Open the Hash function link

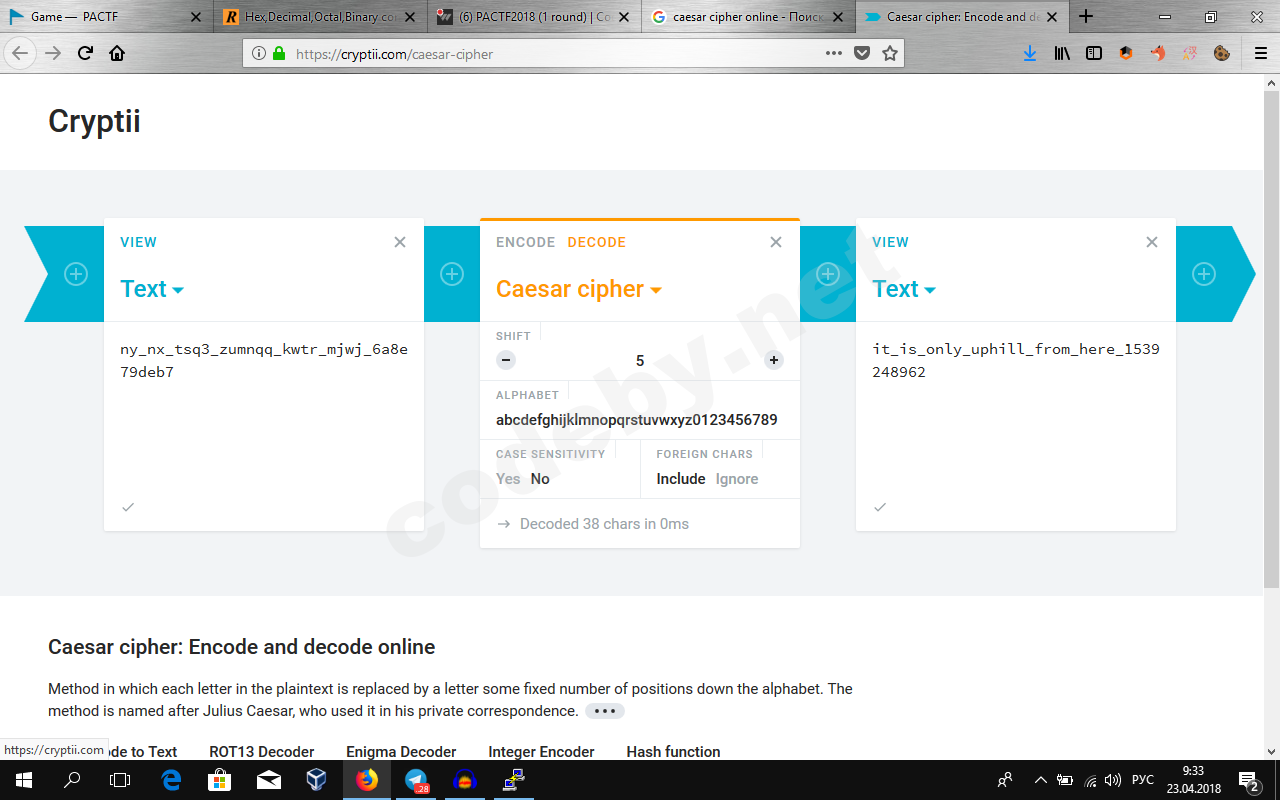pyautogui.click(x=673, y=752)
